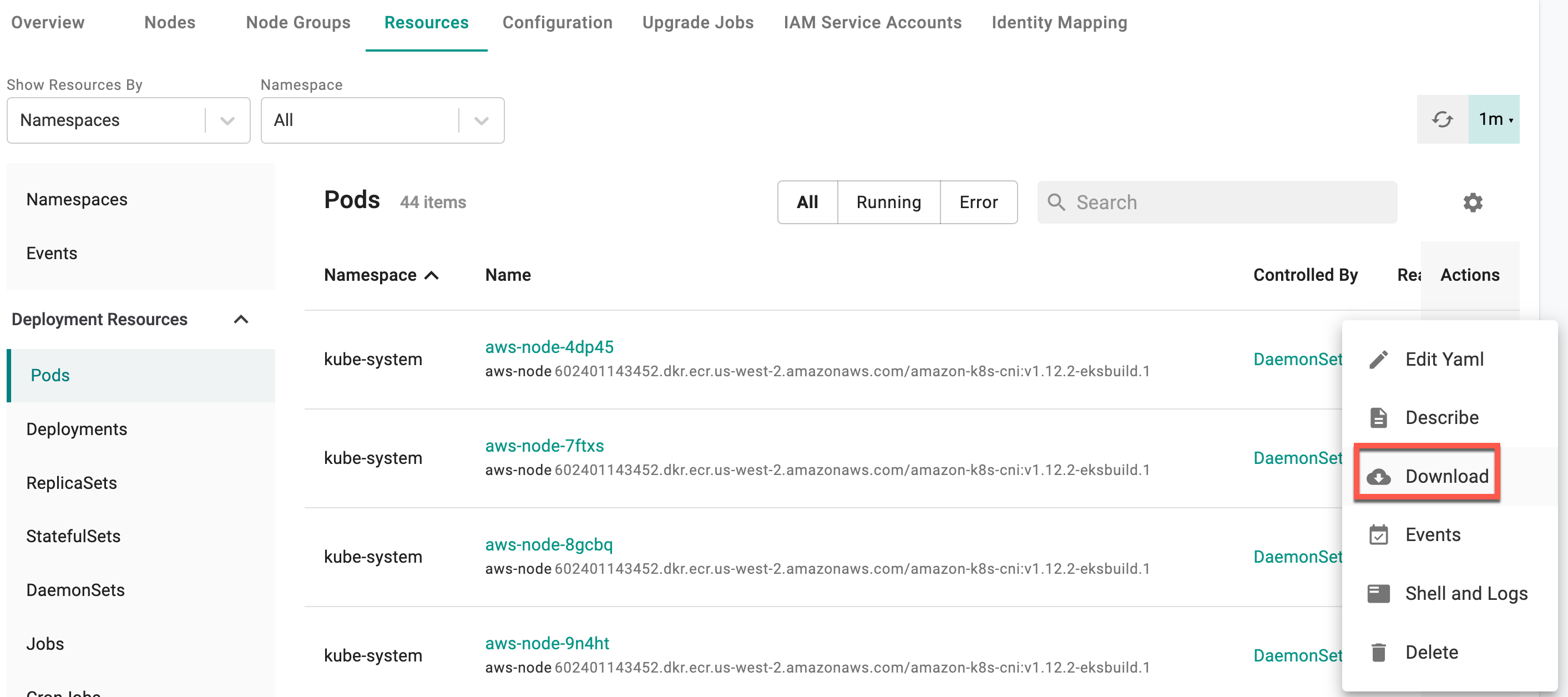Screen dimensions: 1568x697
Task: Select the Resources tab
Action: pos(426,23)
